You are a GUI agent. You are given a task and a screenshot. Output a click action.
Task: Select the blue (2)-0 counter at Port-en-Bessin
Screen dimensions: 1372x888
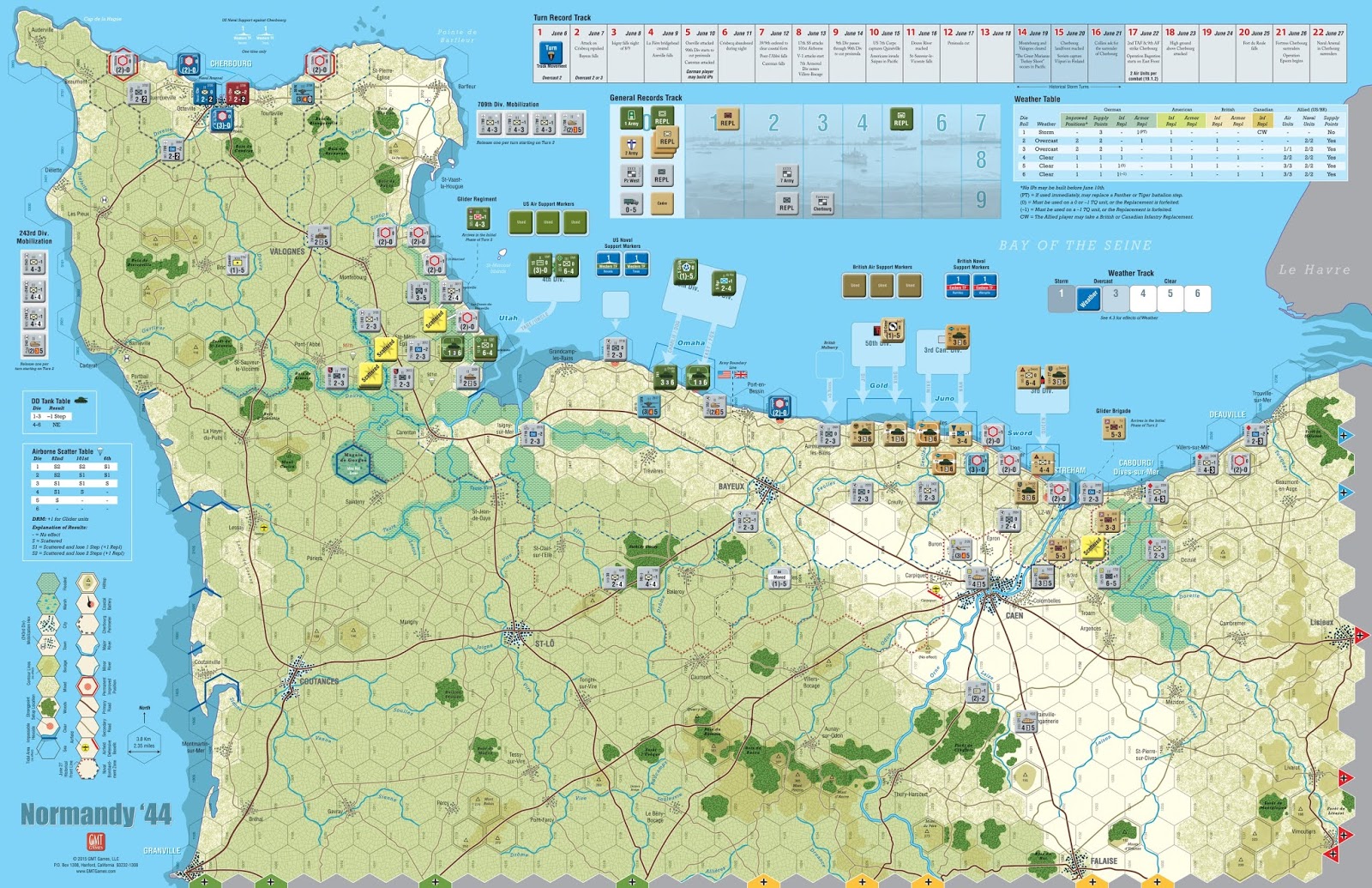[x=779, y=407]
